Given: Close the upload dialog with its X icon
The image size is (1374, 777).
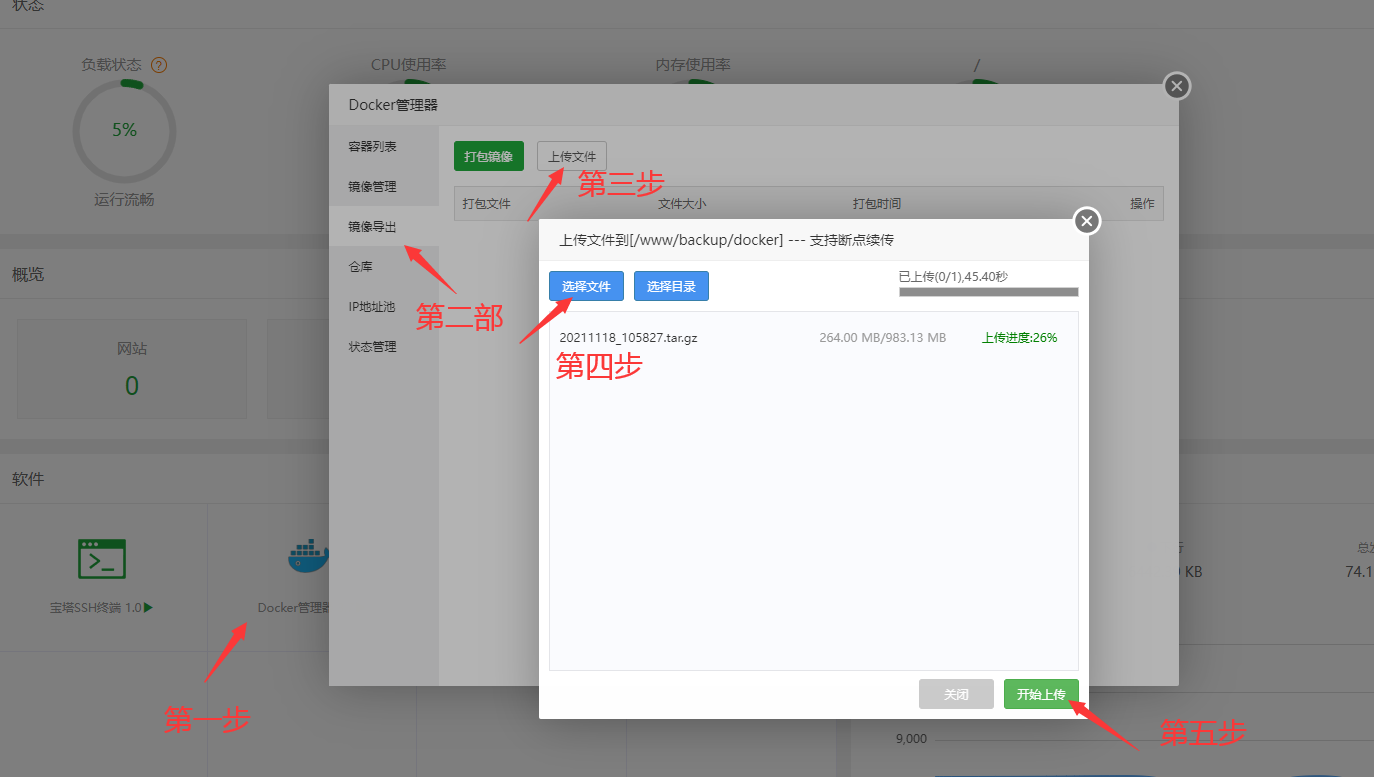Looking at the screenshot, I should 1086,221.
